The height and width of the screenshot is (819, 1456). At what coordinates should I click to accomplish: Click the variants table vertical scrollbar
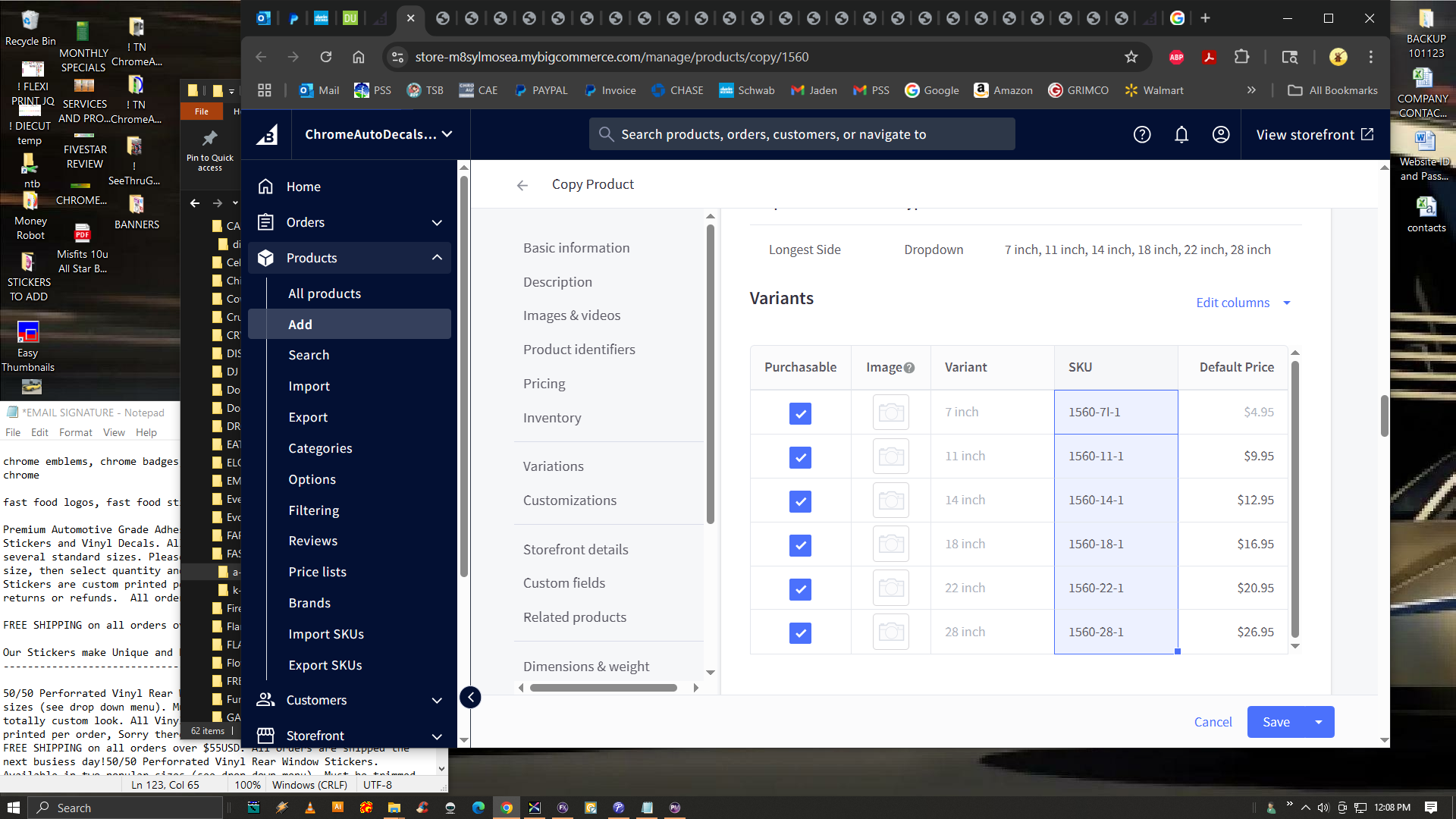click(x=1295, y=500)
